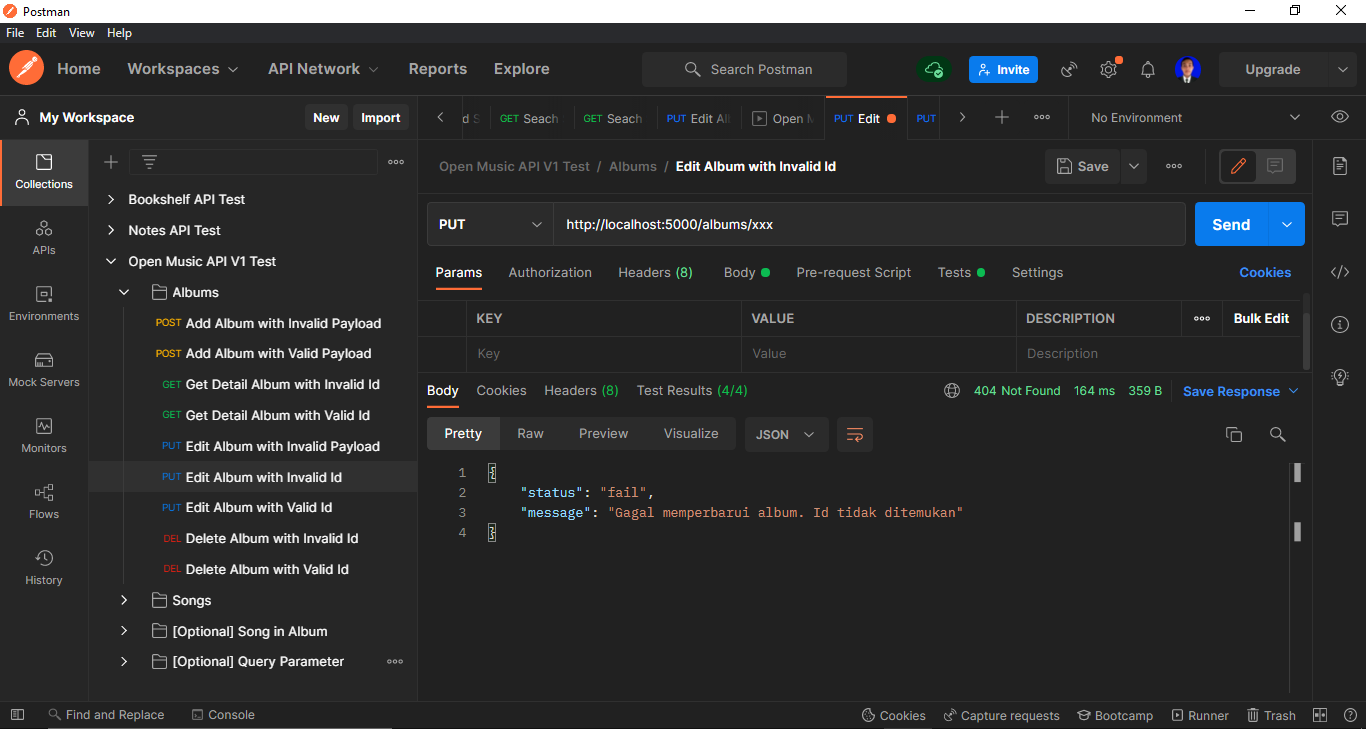Open the Mock Servers sidebar panel
1366x729 pixels.
click(44, 370)
